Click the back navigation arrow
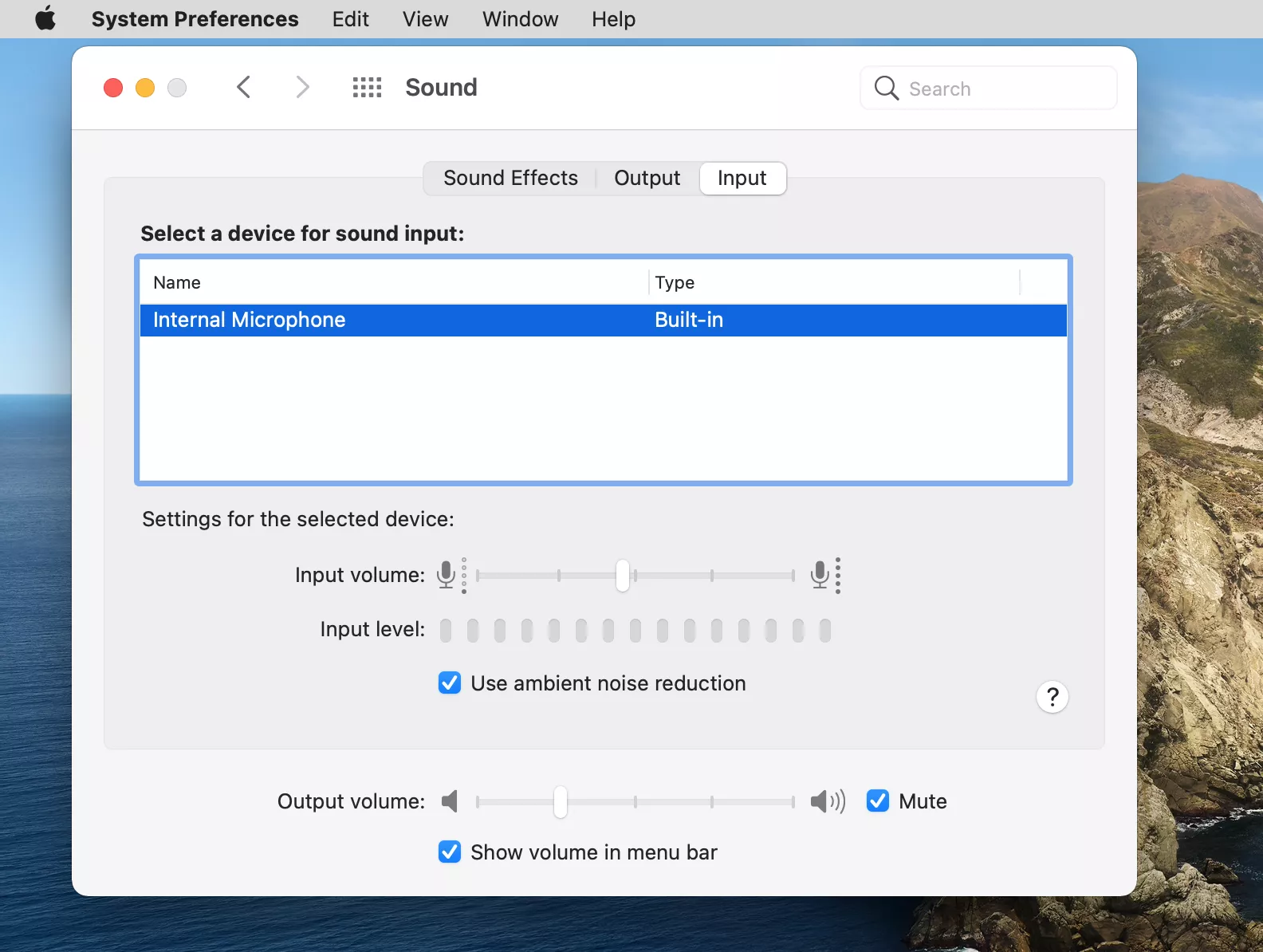Viewport: 1263px width, 952px height. tap(244, 87)
